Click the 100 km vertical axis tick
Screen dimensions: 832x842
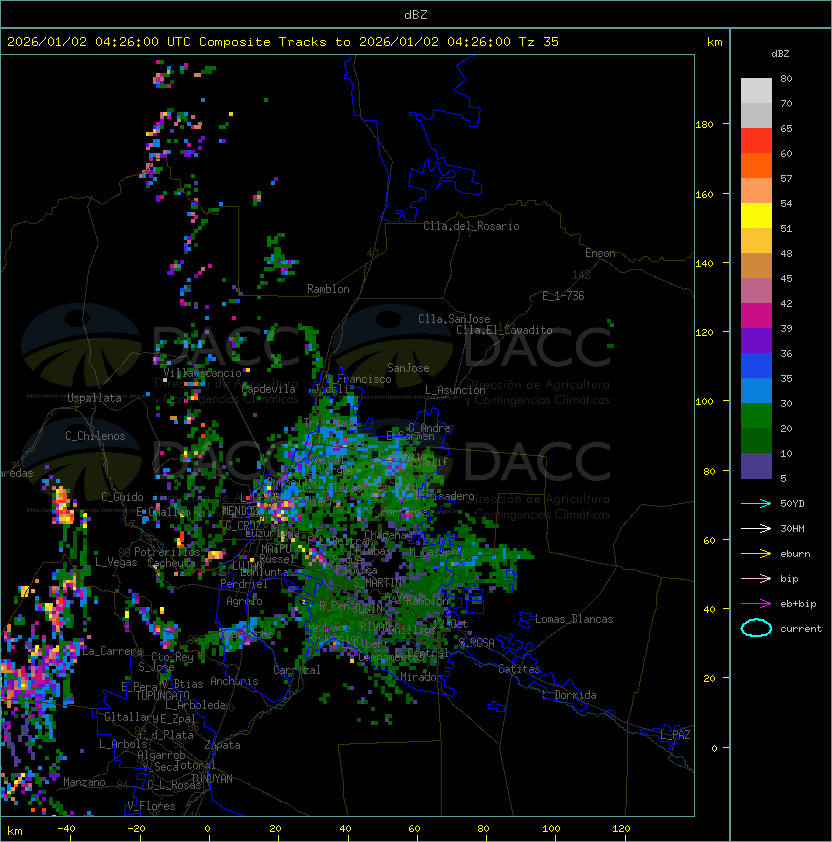click(704, 402)
